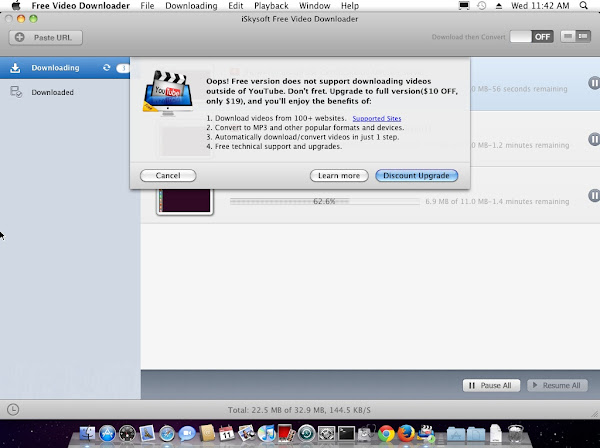Open Messages from the dock
Image resolution: width=600 pixels, height=448 pixels.
click(x=187, y=434)
